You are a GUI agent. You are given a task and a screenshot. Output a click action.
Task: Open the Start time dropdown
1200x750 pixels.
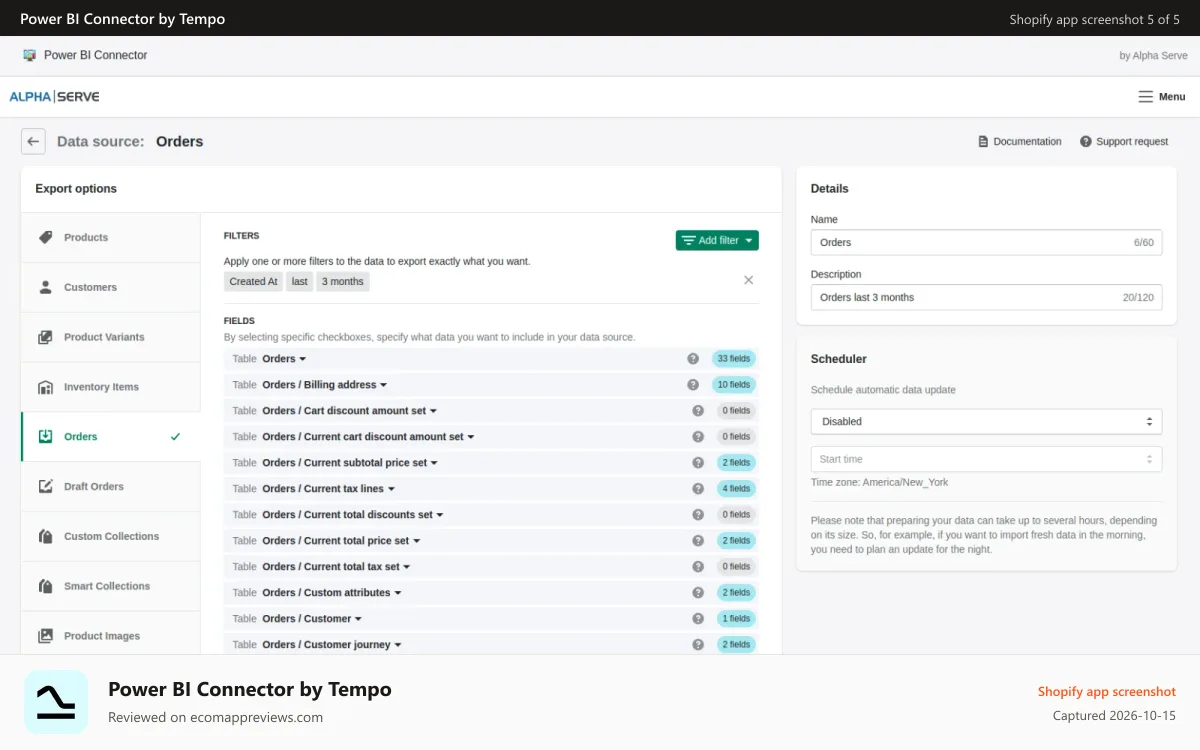[986, 460]
